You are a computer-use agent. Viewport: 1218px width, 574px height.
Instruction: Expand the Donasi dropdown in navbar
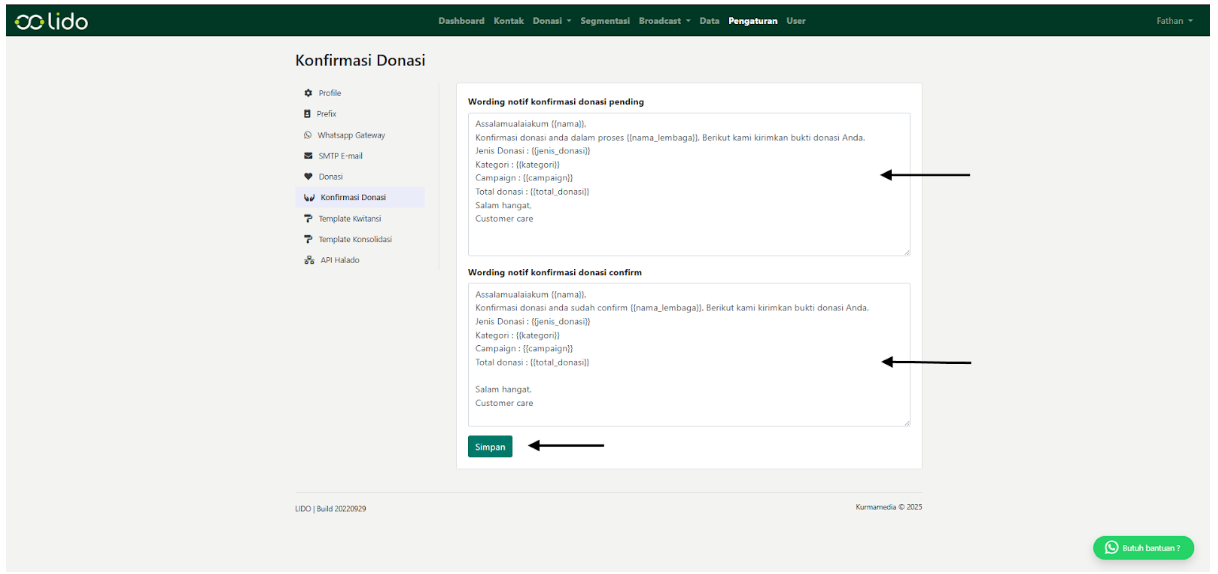click(x=551, y=21)
